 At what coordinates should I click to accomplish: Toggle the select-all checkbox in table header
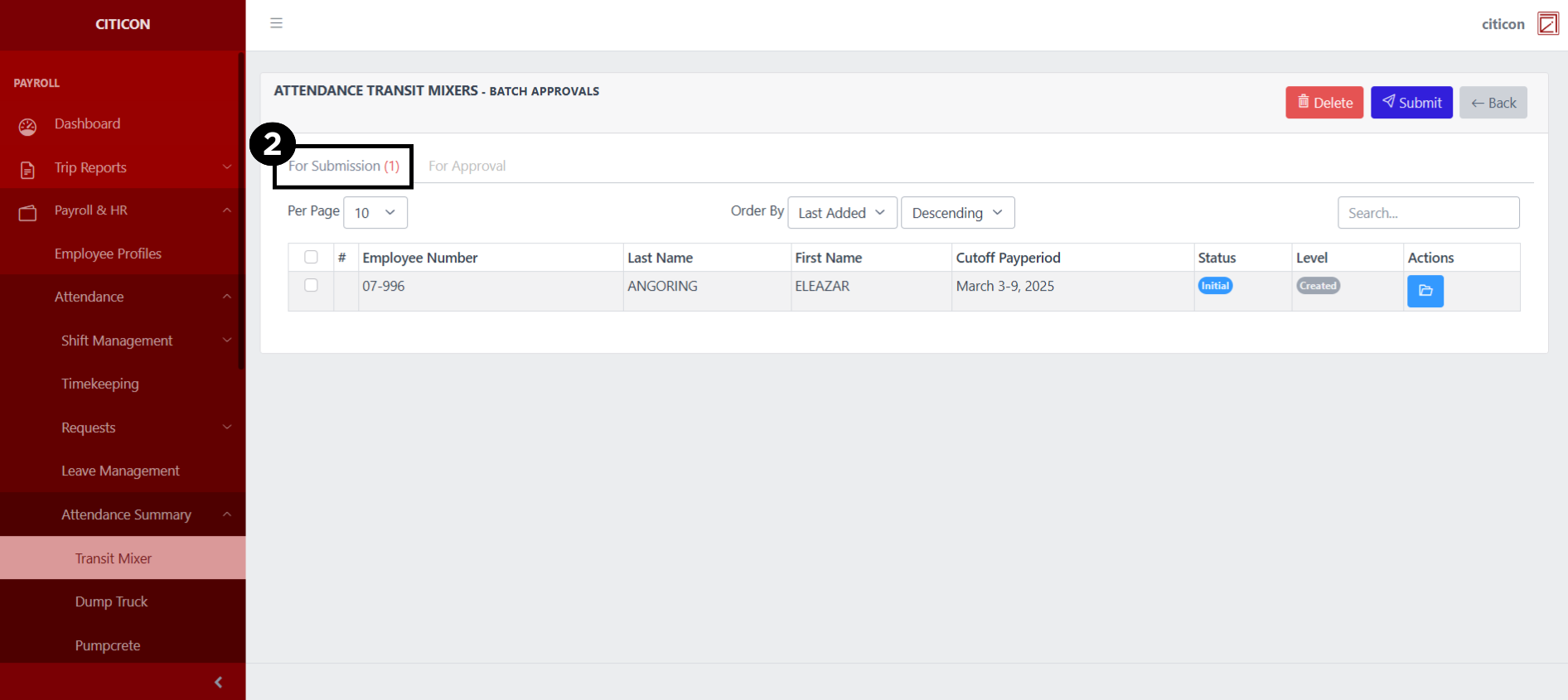(x=311, y=257)
